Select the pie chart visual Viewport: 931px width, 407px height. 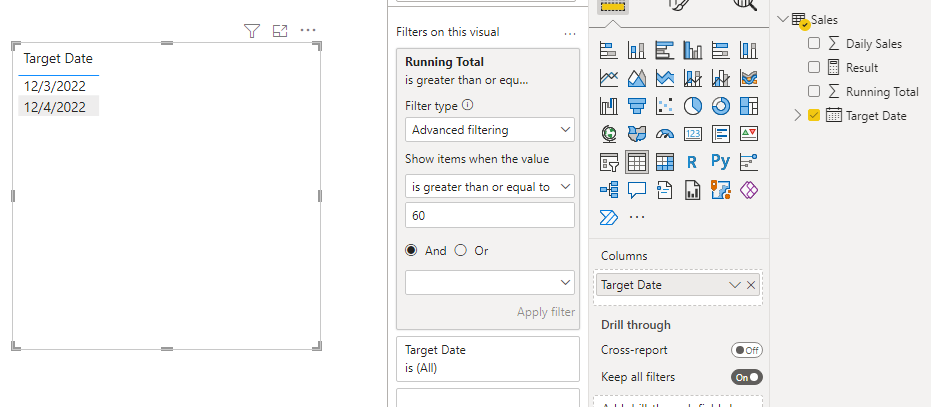[x=693, y=106]
